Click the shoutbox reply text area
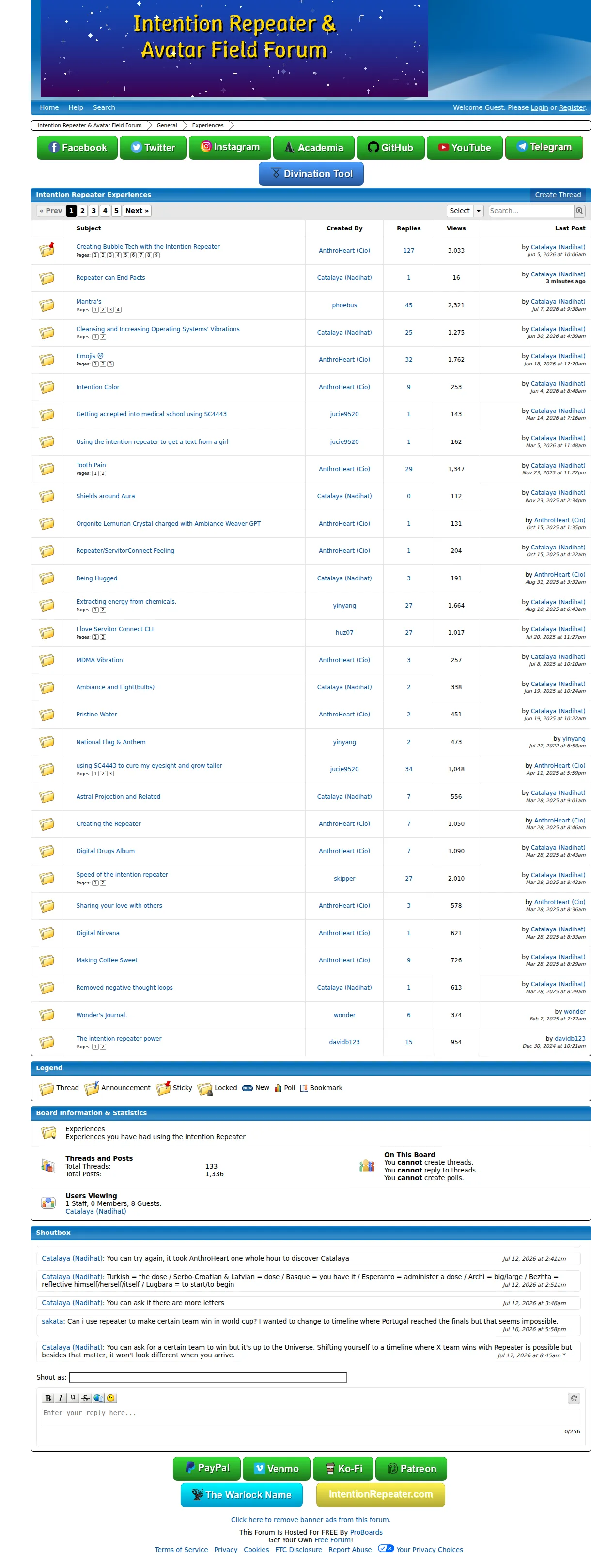 (x=311, y=1416)
